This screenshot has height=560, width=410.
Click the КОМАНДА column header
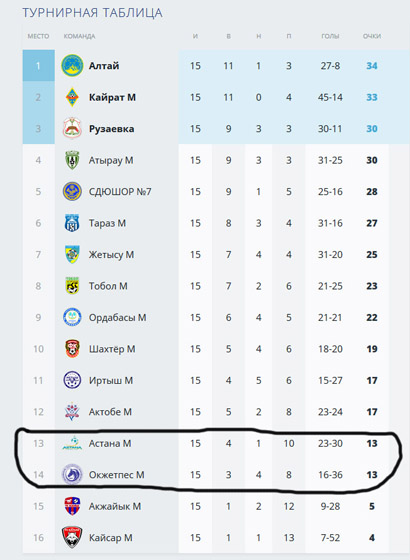[x=79, y=36]
